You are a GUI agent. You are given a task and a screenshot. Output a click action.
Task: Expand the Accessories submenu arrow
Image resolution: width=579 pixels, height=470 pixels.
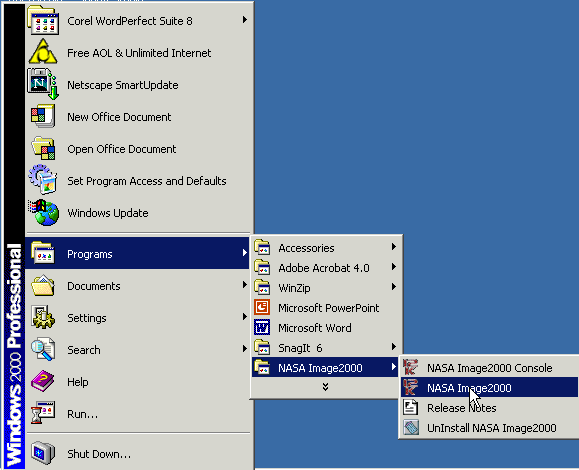394,246
